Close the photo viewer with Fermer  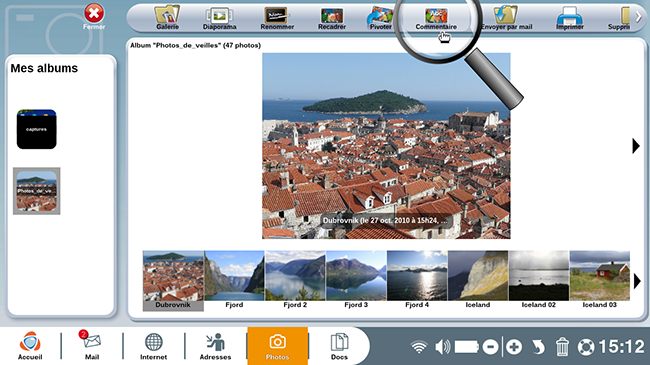pyautogui.click(x=94, y=17)
